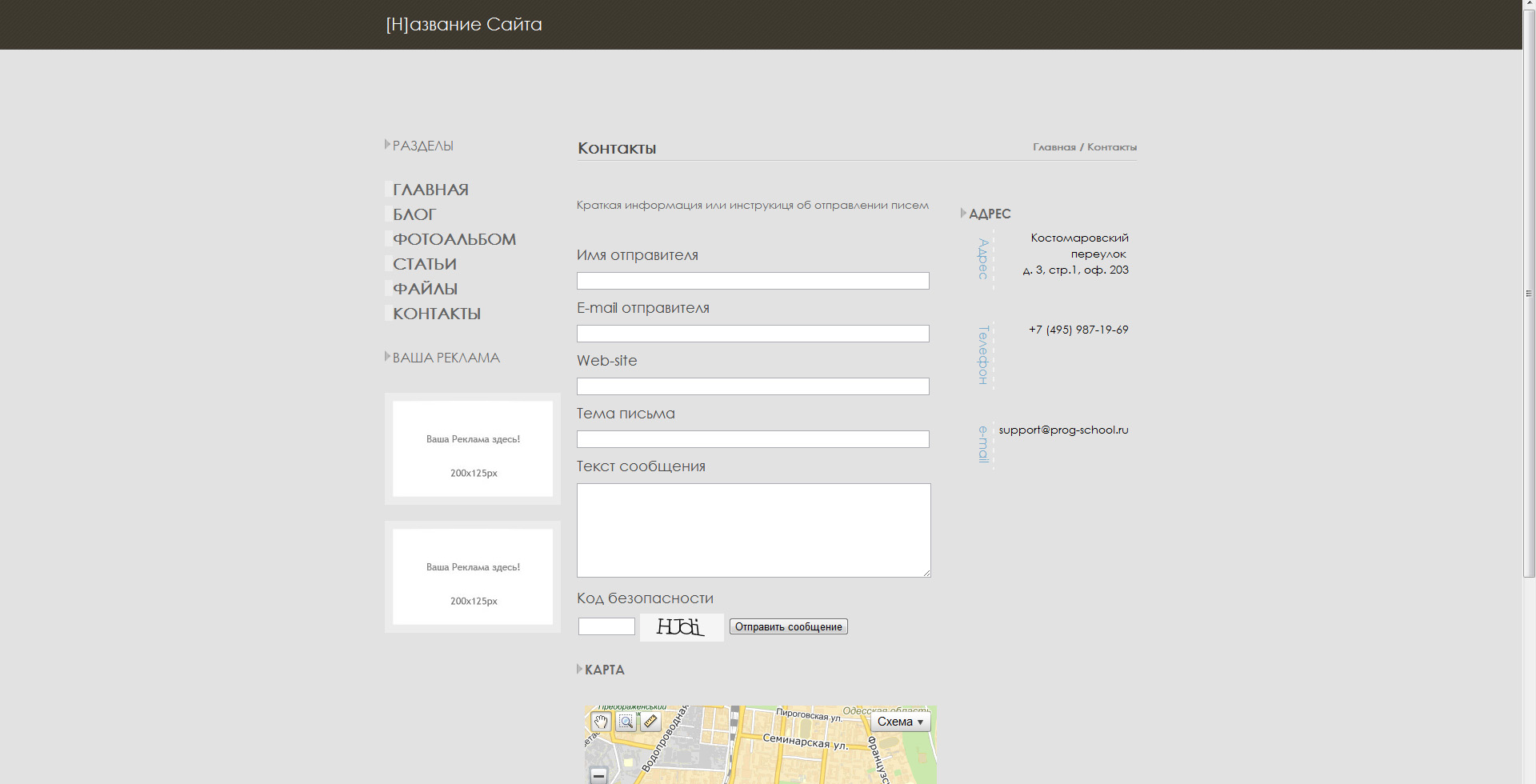
Task: Go to the БЛОГ section
Action: click(414, 214)
